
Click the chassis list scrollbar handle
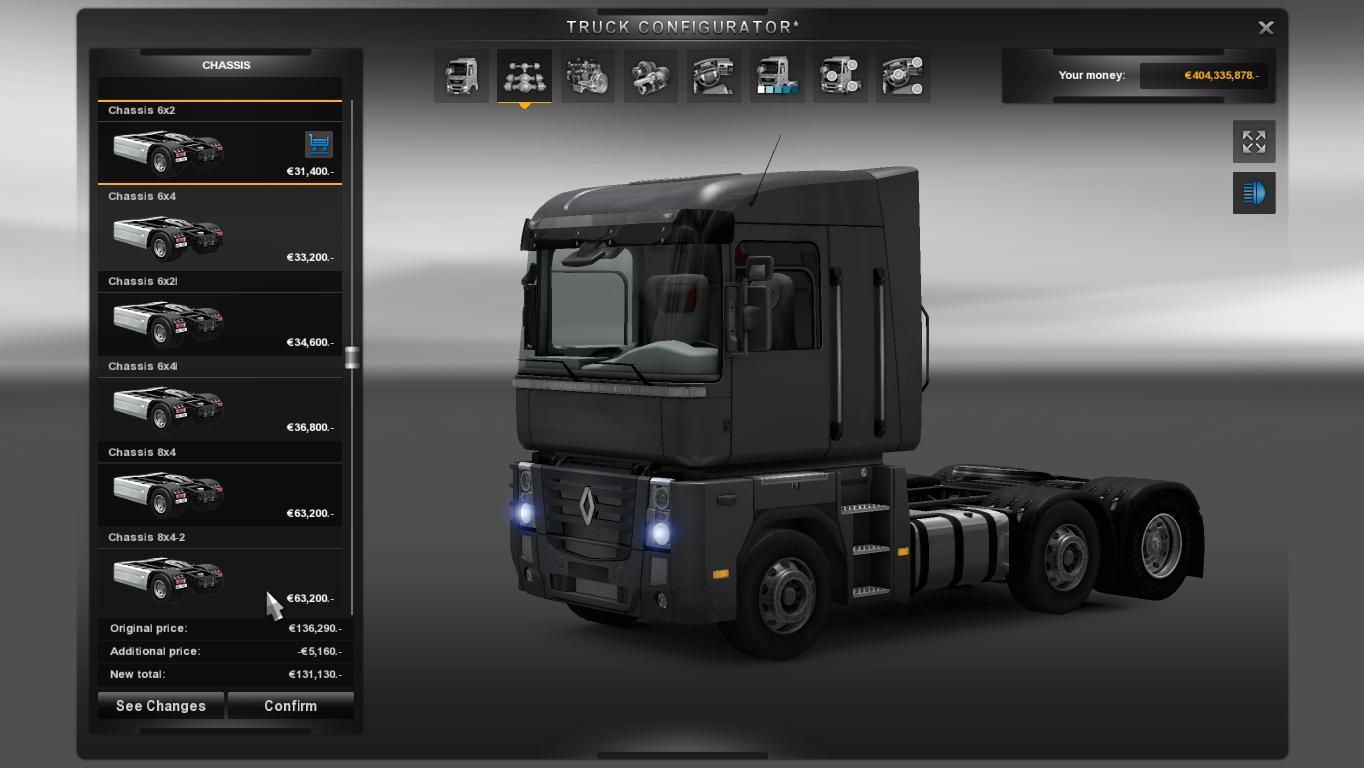click(351, 358)
